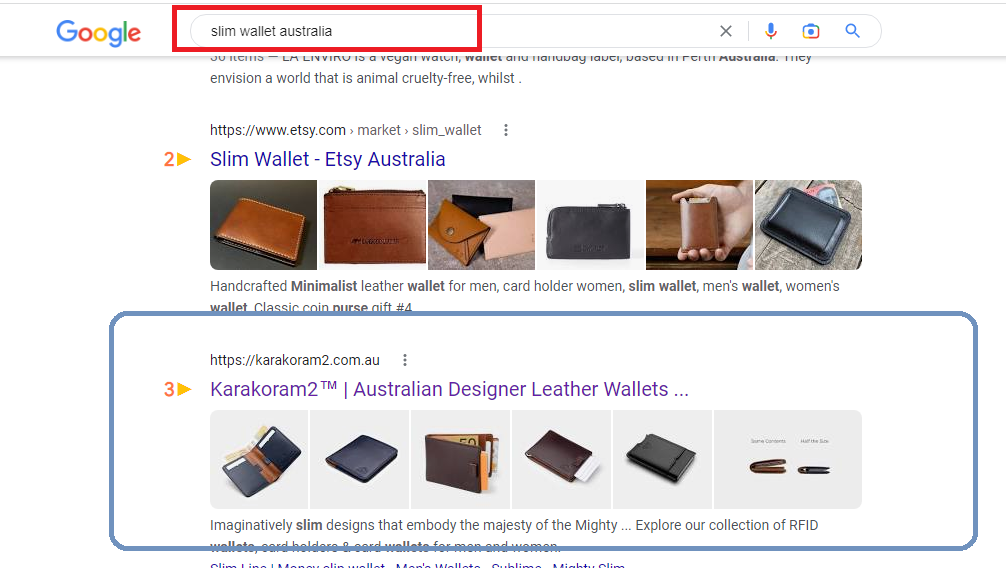Screen dimensions: 1006x568
Task: Open Karakoram2 Australian Designer Leather Wallets link
Action: (x=449, y=389)
